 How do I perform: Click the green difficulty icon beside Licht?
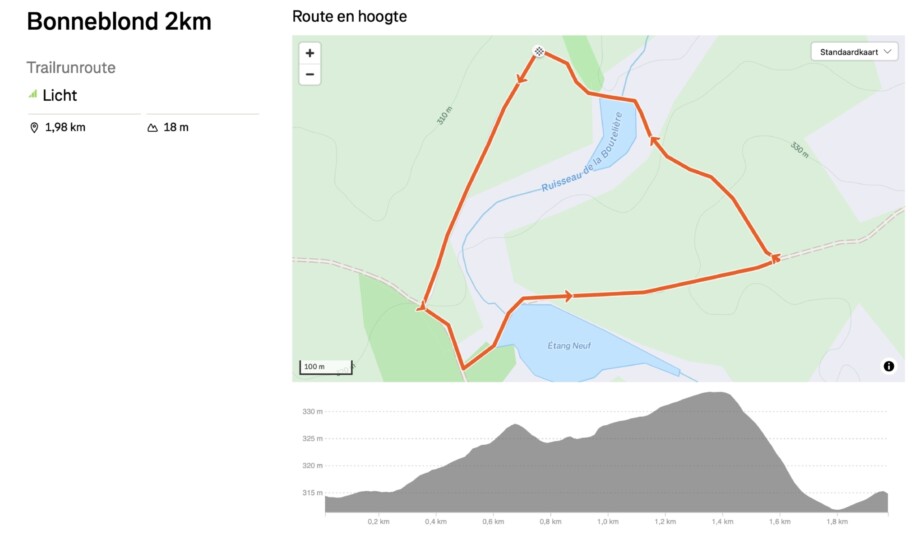tap(33, 95)
